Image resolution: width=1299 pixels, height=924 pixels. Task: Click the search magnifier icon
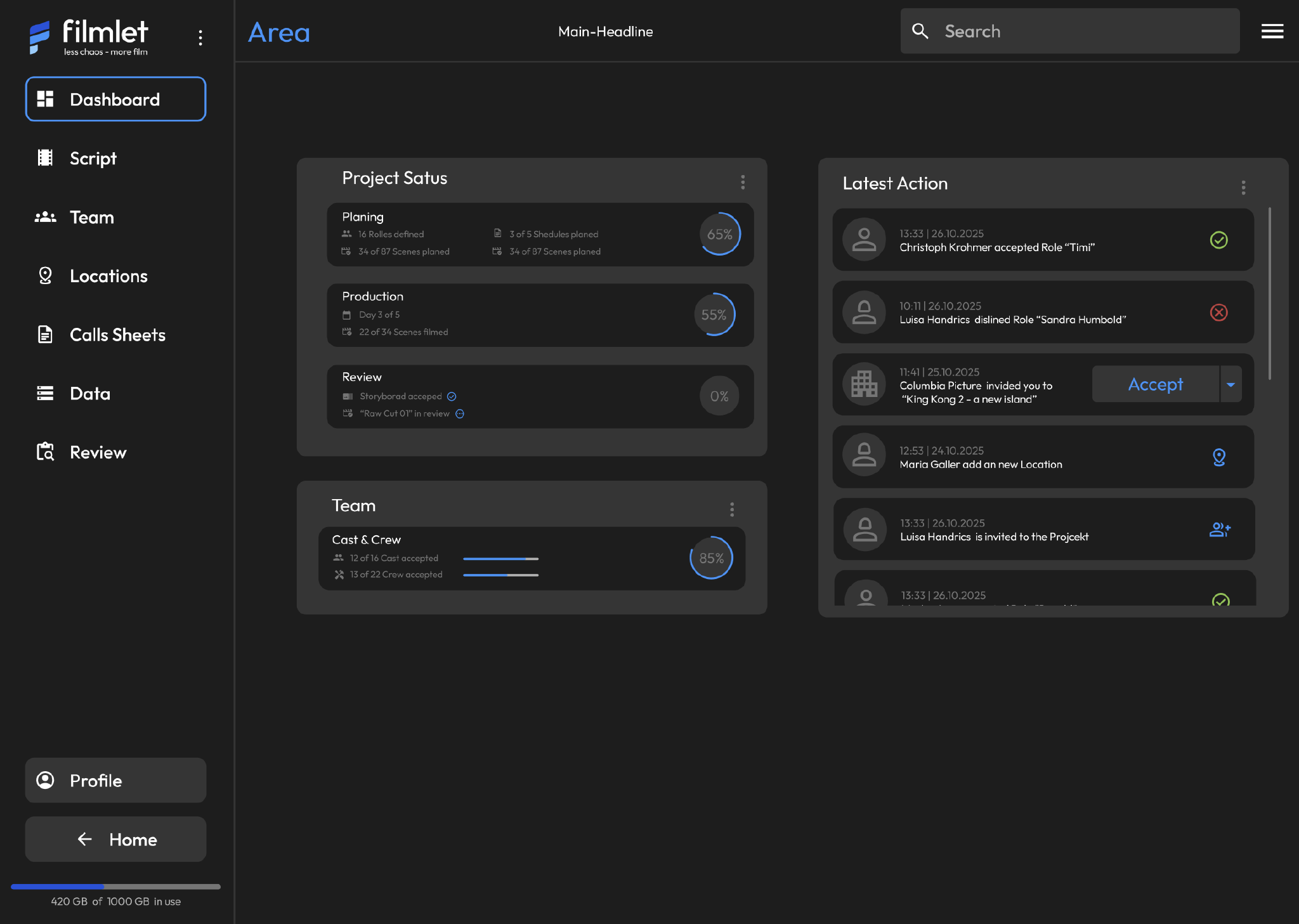920,31
